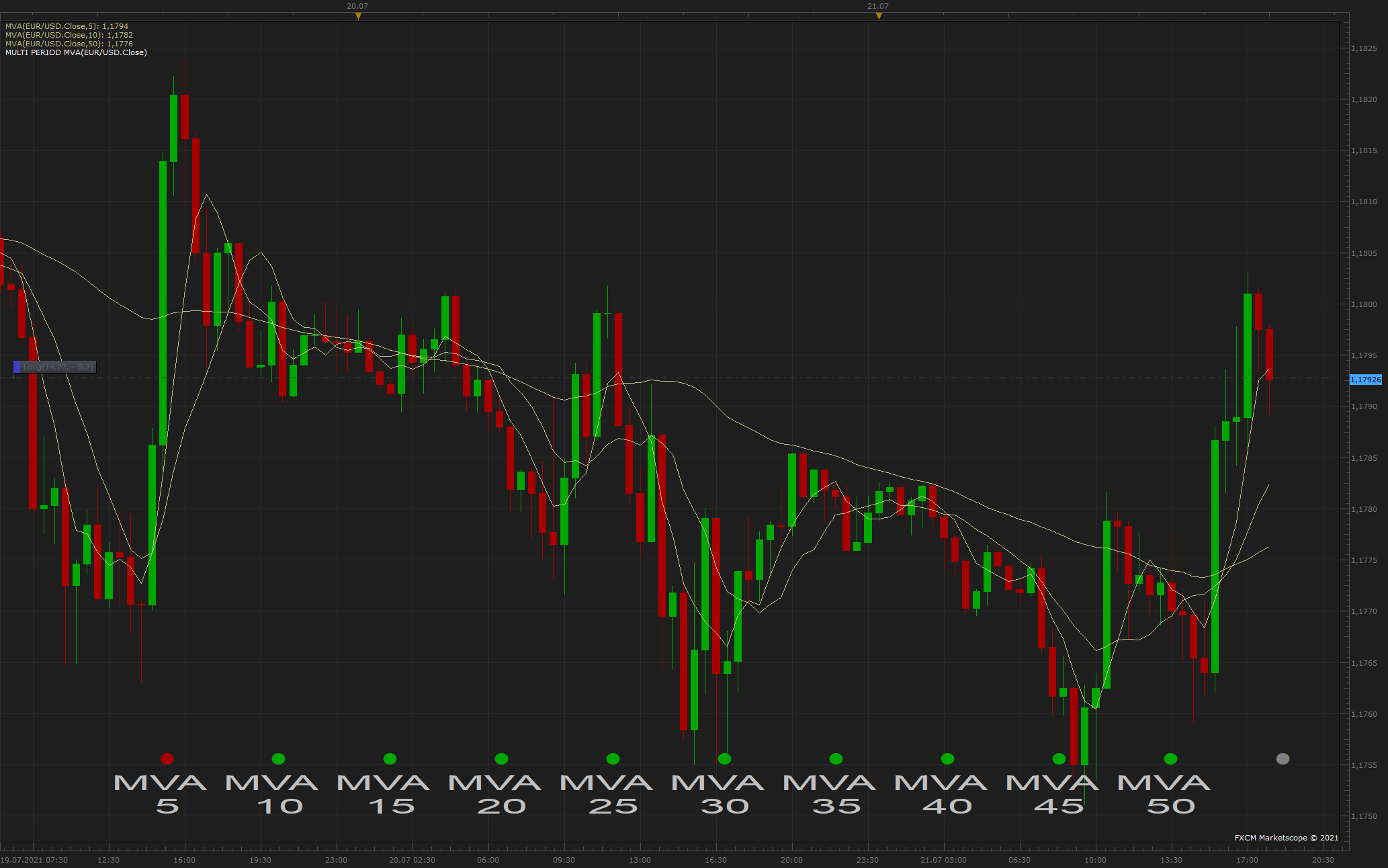
Task: Click the green dot above MVA 30
Action: [725, 758]
